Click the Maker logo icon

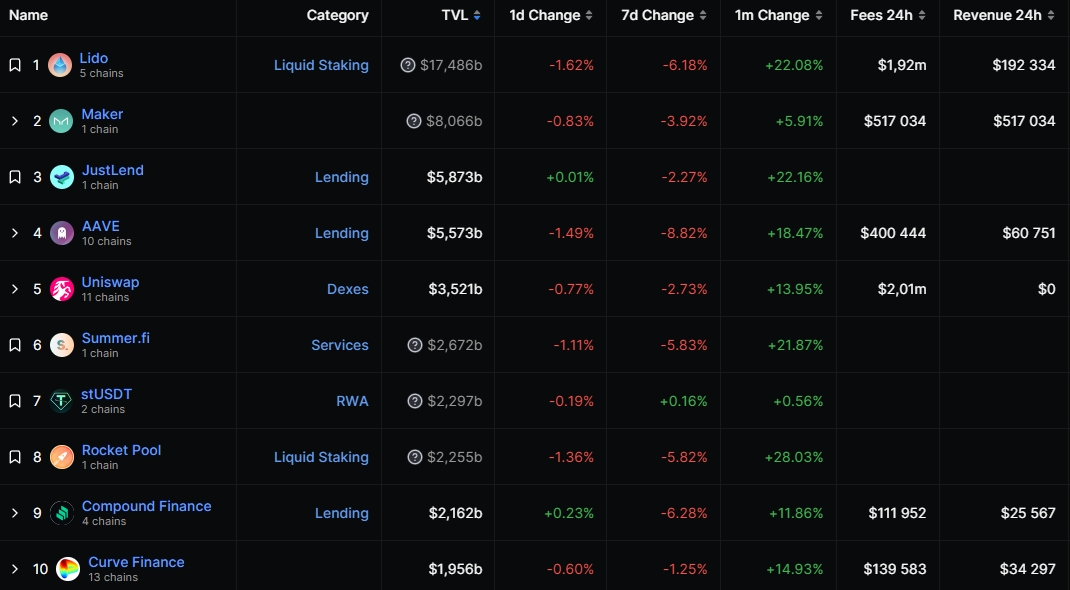pos(61,121)
